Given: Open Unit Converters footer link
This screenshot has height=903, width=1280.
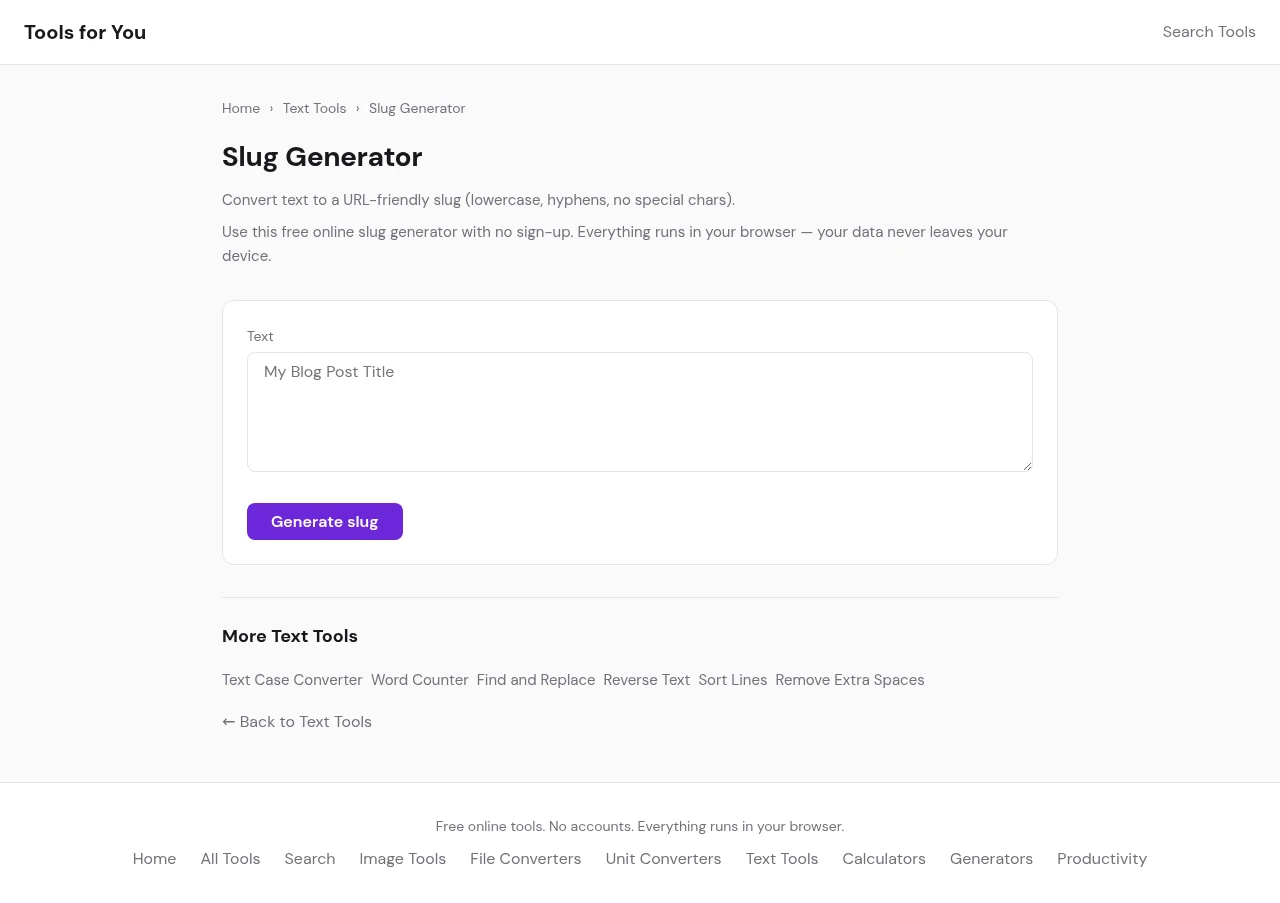Looking at the screenshot, I should click(x=663, y=859).
